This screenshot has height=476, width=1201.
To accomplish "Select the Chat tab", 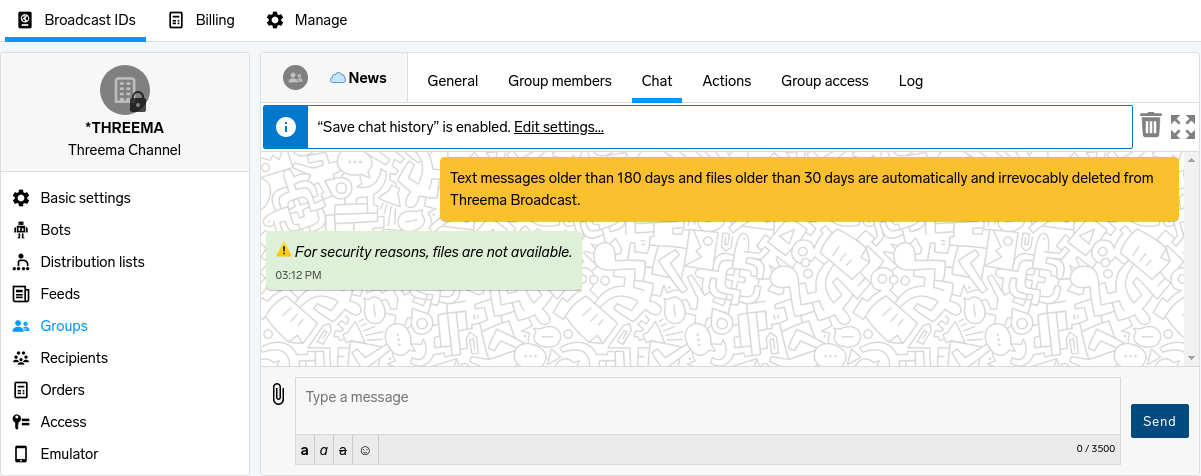I will point(657,81).
